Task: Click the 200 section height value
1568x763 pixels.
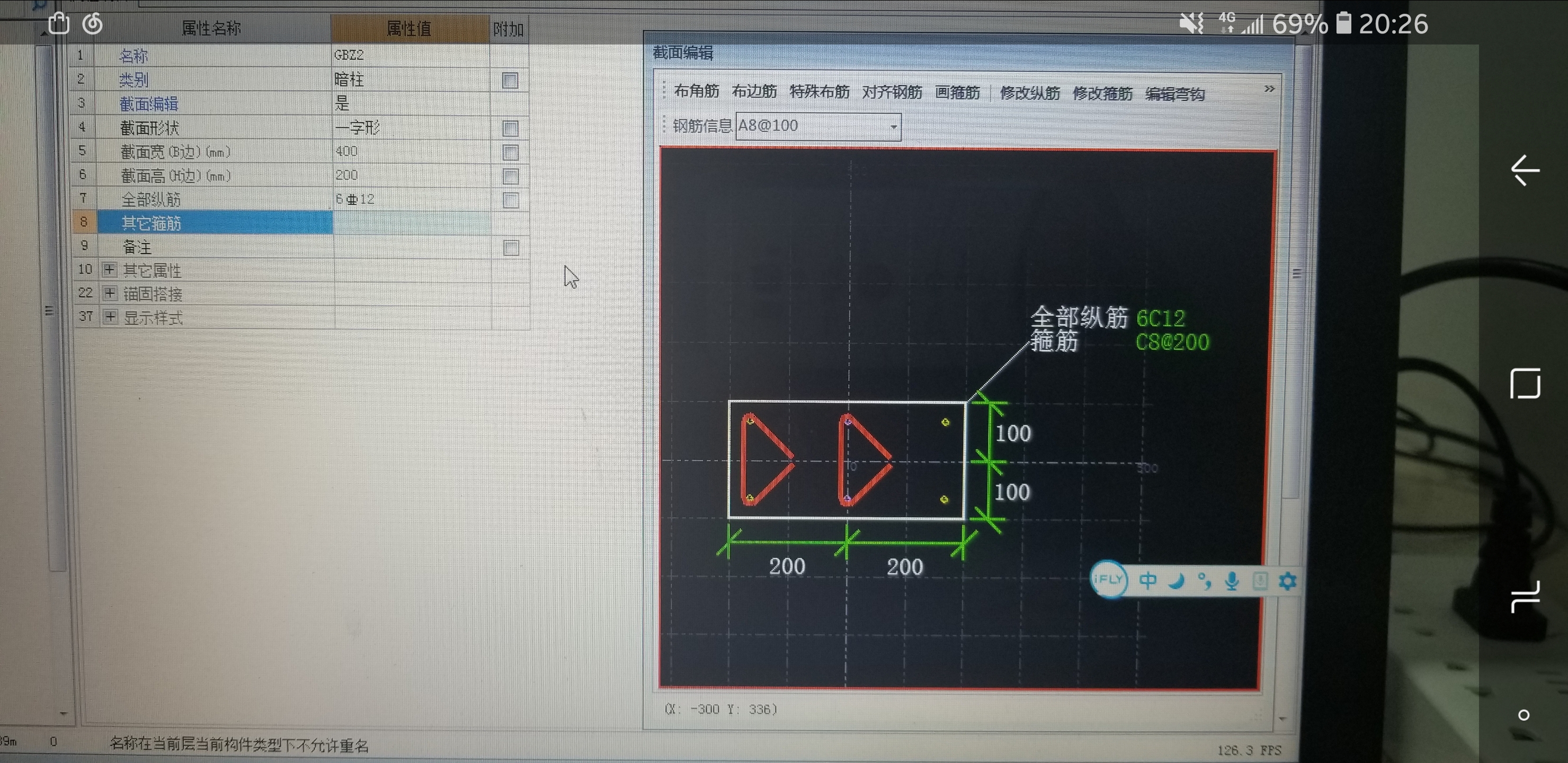Action: tap(411, 175)
